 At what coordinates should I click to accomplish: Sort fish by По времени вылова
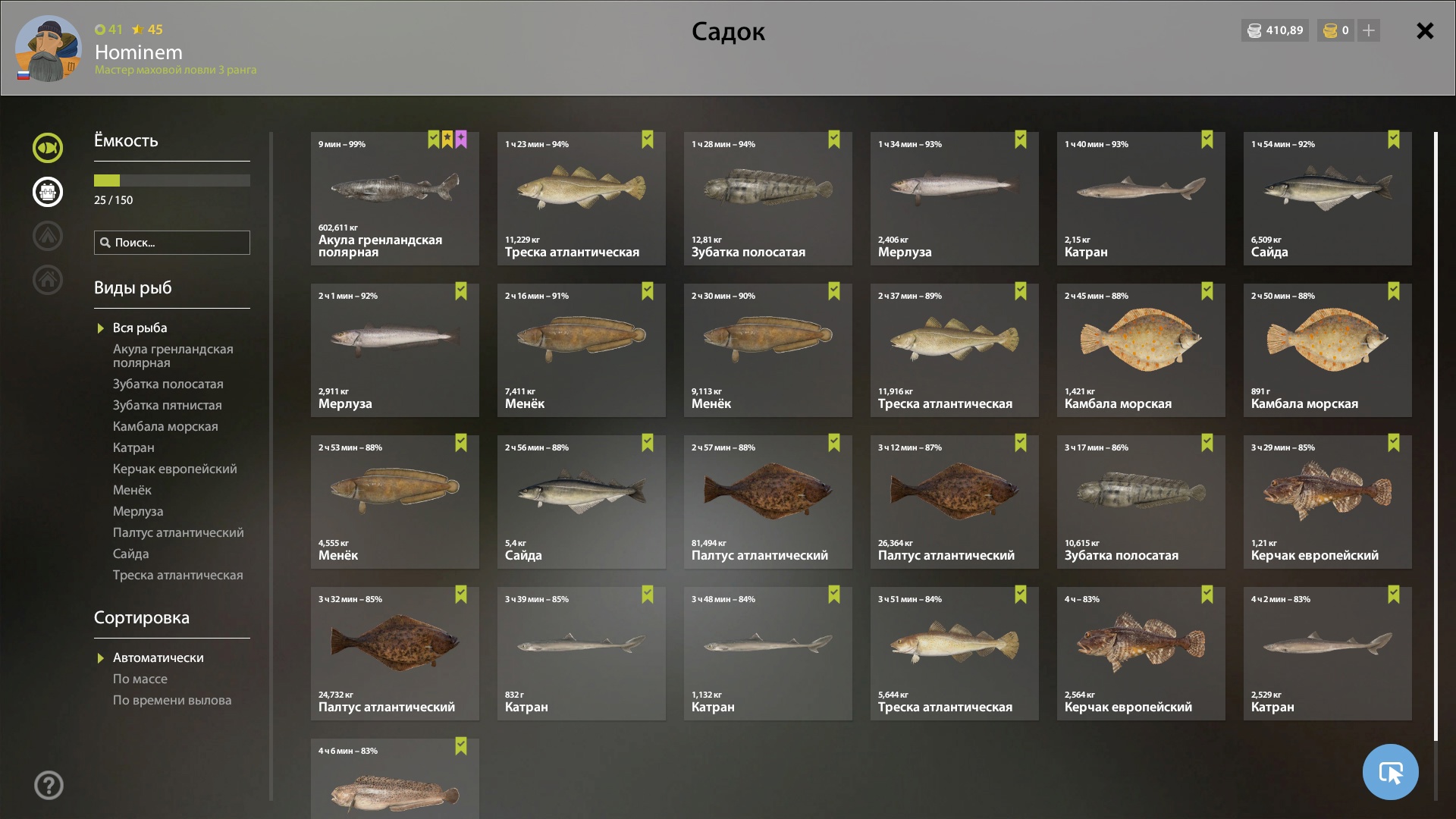172,700
